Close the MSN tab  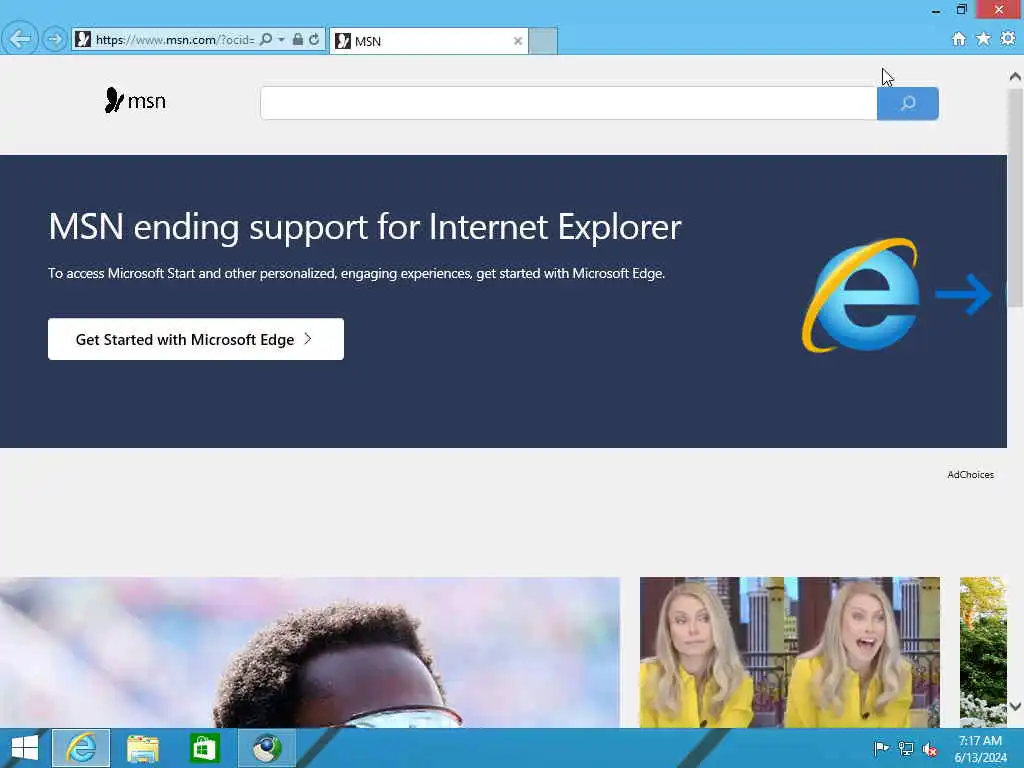click(x=518, y=41)
